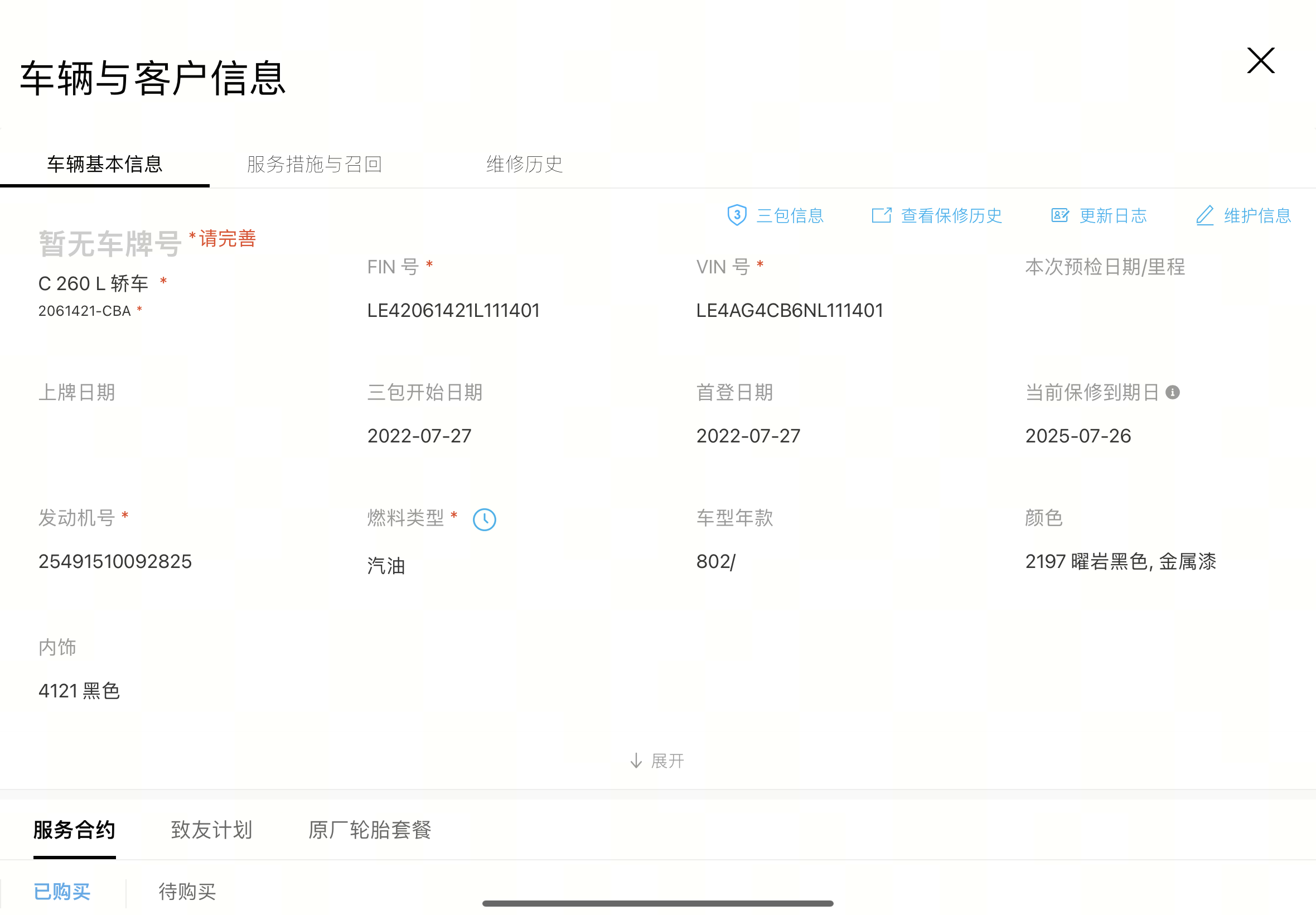Click 请完善 to complete plate number
Screen dimensions: 1316x915
[x=227, y=238]
